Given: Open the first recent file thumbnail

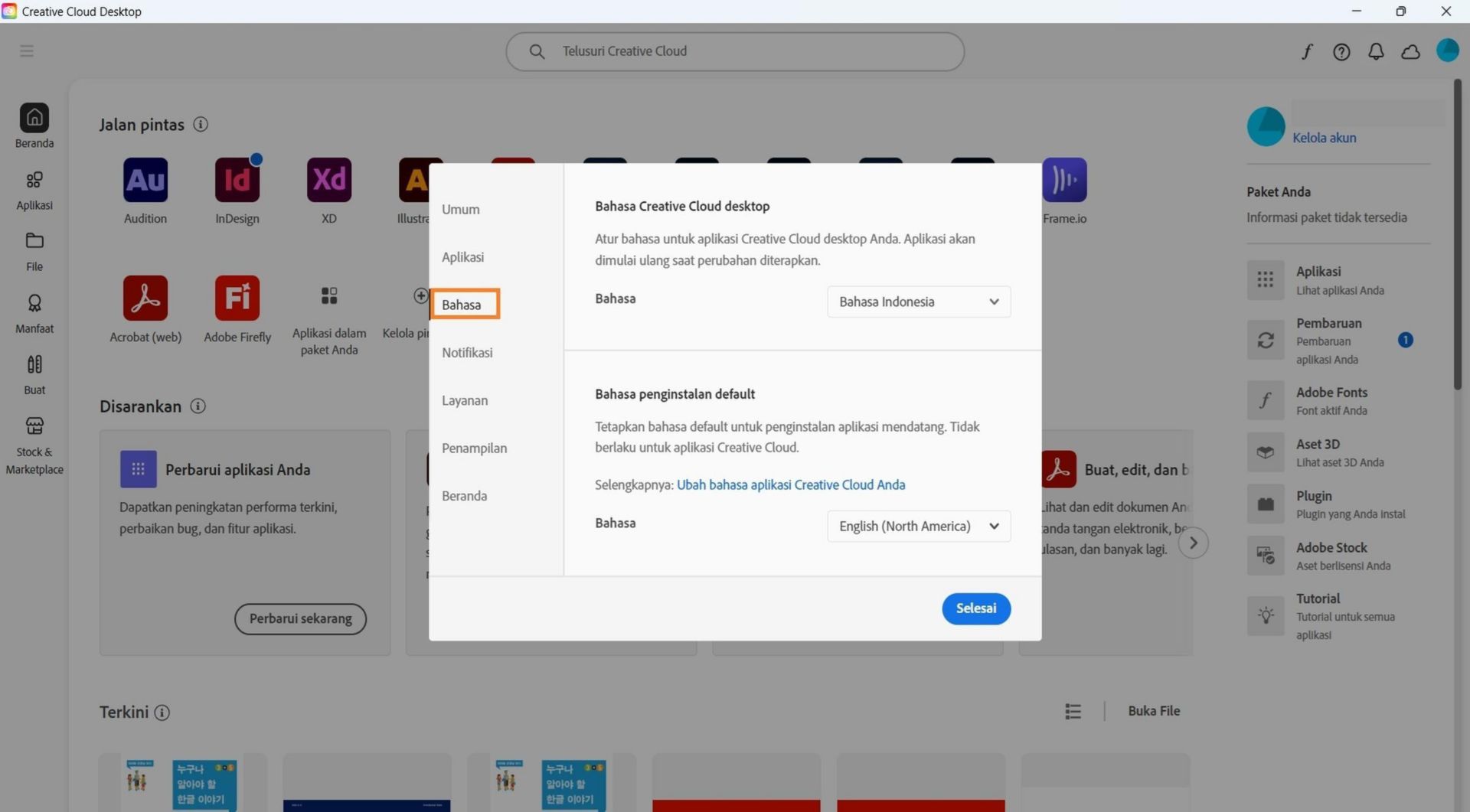Looking at the screenshot, I should (x=183, y=782).
